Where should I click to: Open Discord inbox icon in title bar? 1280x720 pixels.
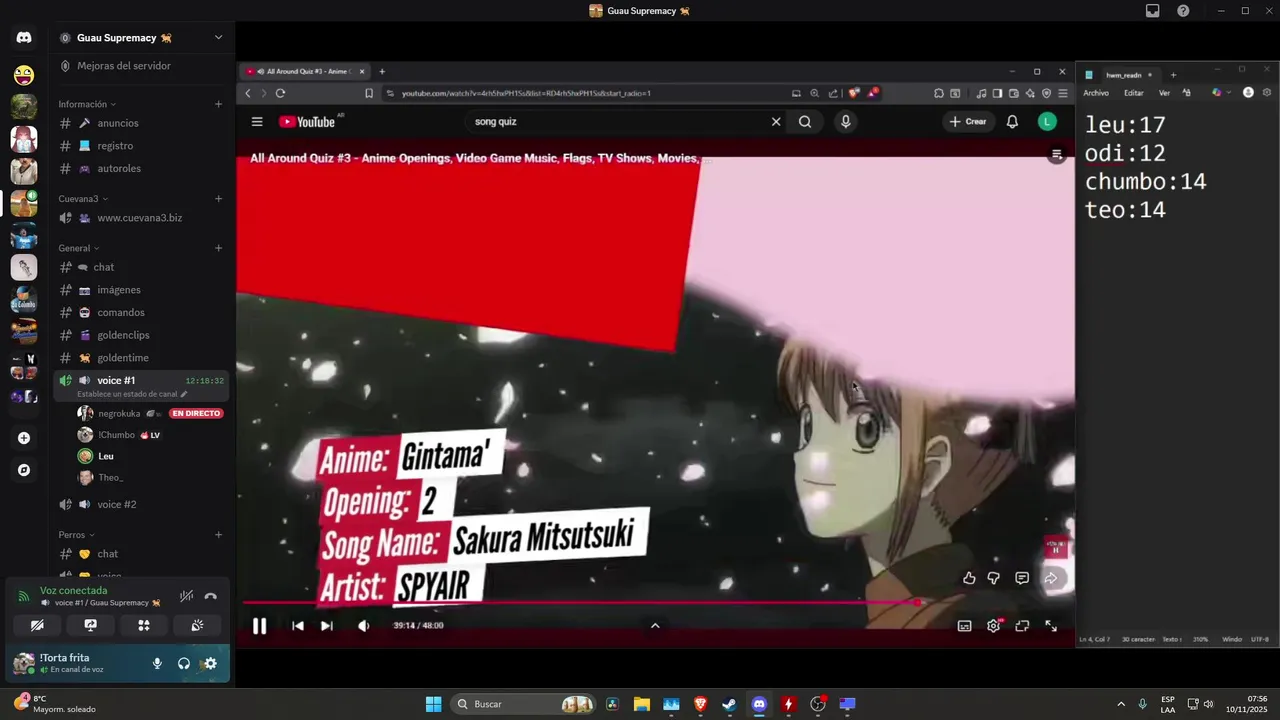[1152, 11]
